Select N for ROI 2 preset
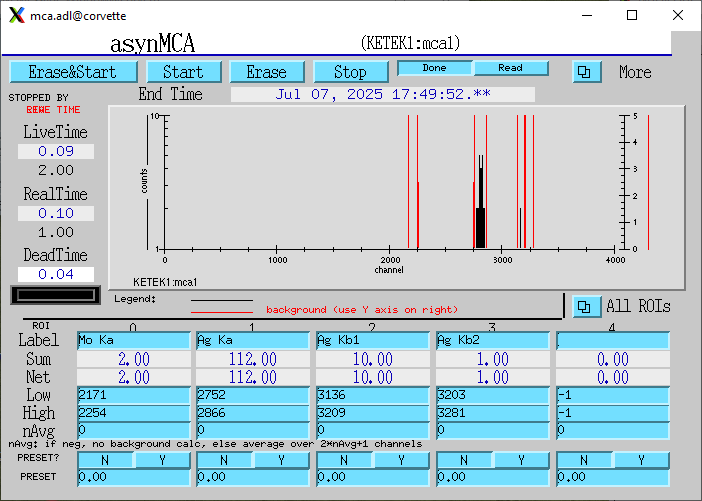 (x=344, y=460)
